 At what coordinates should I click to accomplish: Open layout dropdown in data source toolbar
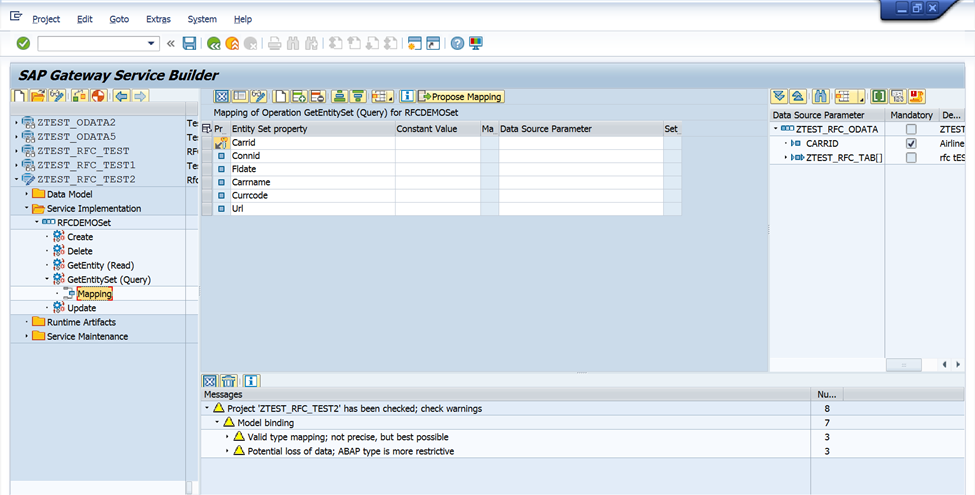coord(861,97)
